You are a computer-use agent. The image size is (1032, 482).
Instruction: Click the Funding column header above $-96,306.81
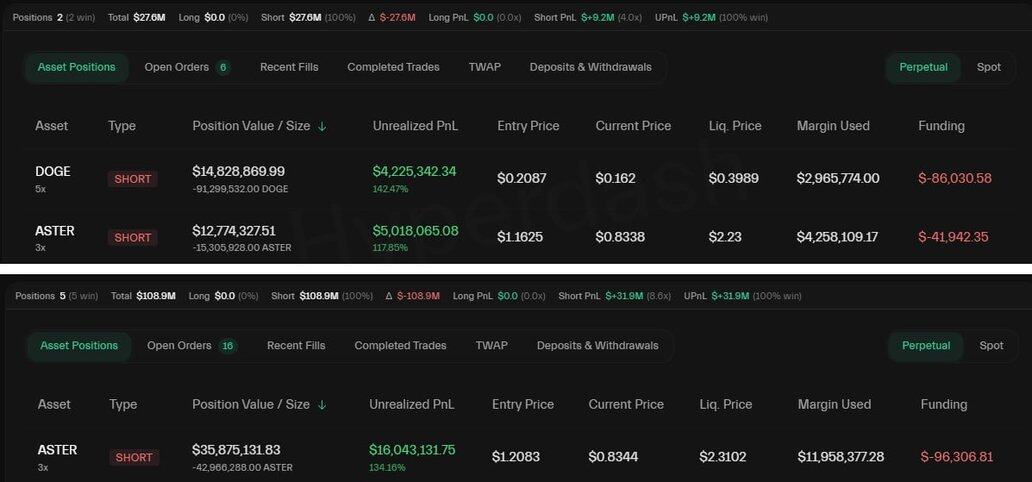pyautogui.click(x=943, y=405)
